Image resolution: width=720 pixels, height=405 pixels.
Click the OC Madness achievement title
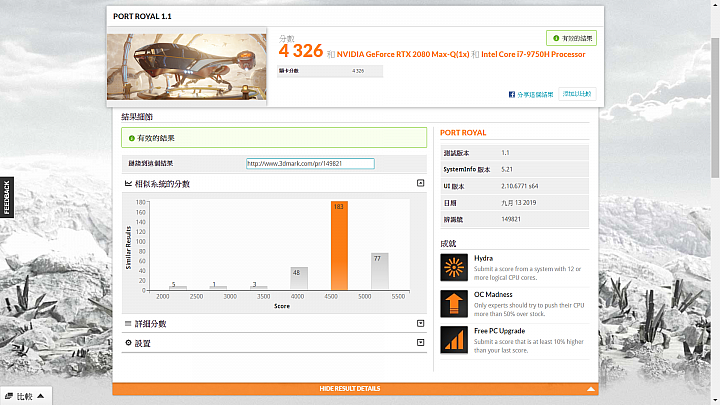click(493, 294)
